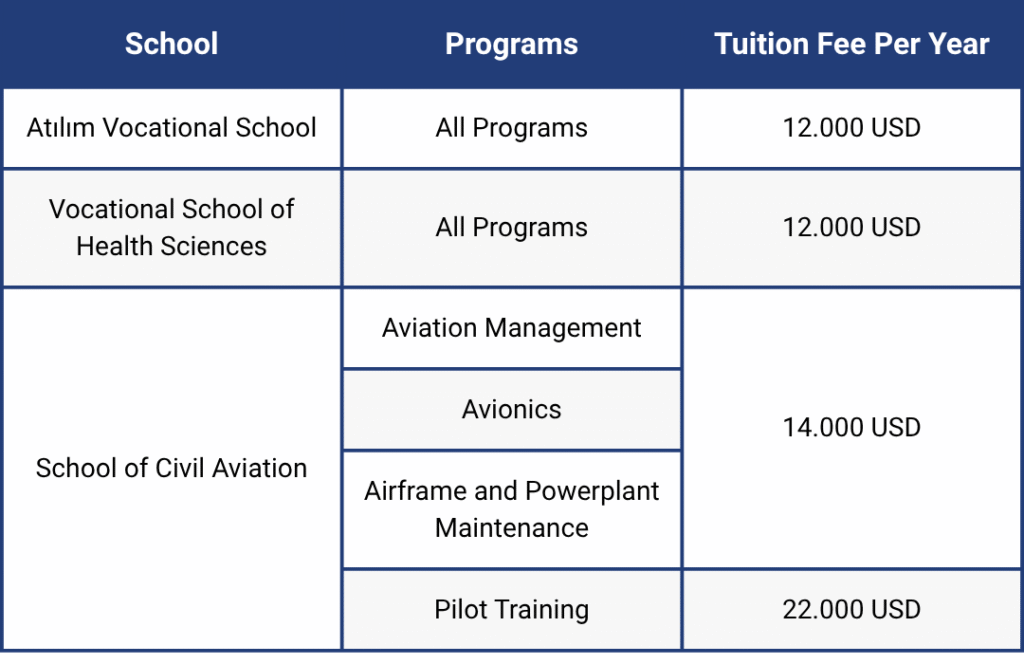Click the black bar below the table
Image resolution: width=1024 pixels, height=664 pixels.
tap(511, 658)
